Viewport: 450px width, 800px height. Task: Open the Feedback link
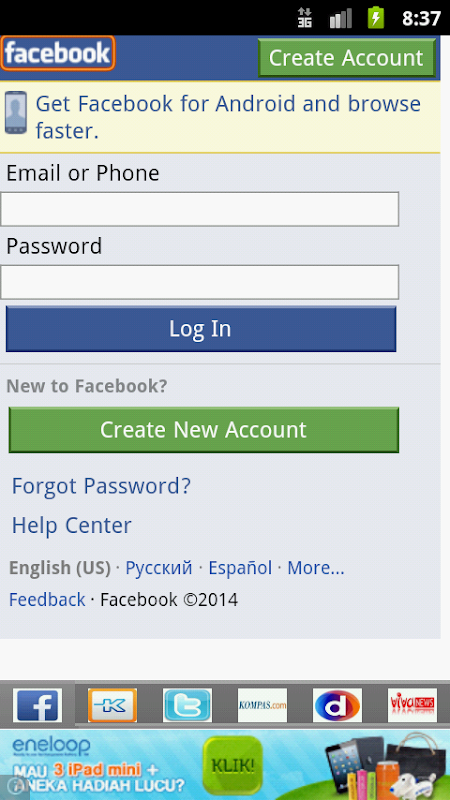coord(47,599)
